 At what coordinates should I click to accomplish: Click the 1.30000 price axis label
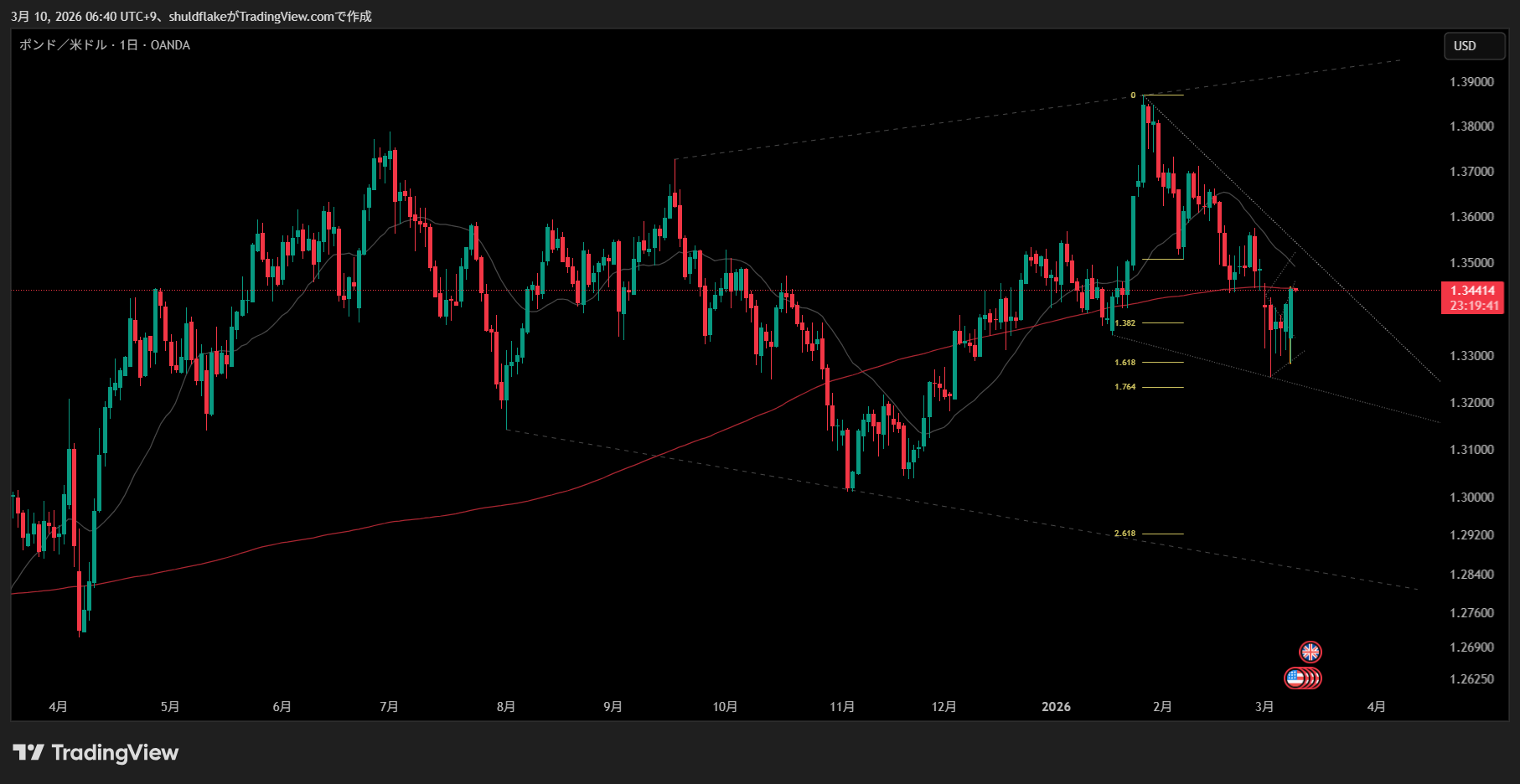click(1471, 497)
